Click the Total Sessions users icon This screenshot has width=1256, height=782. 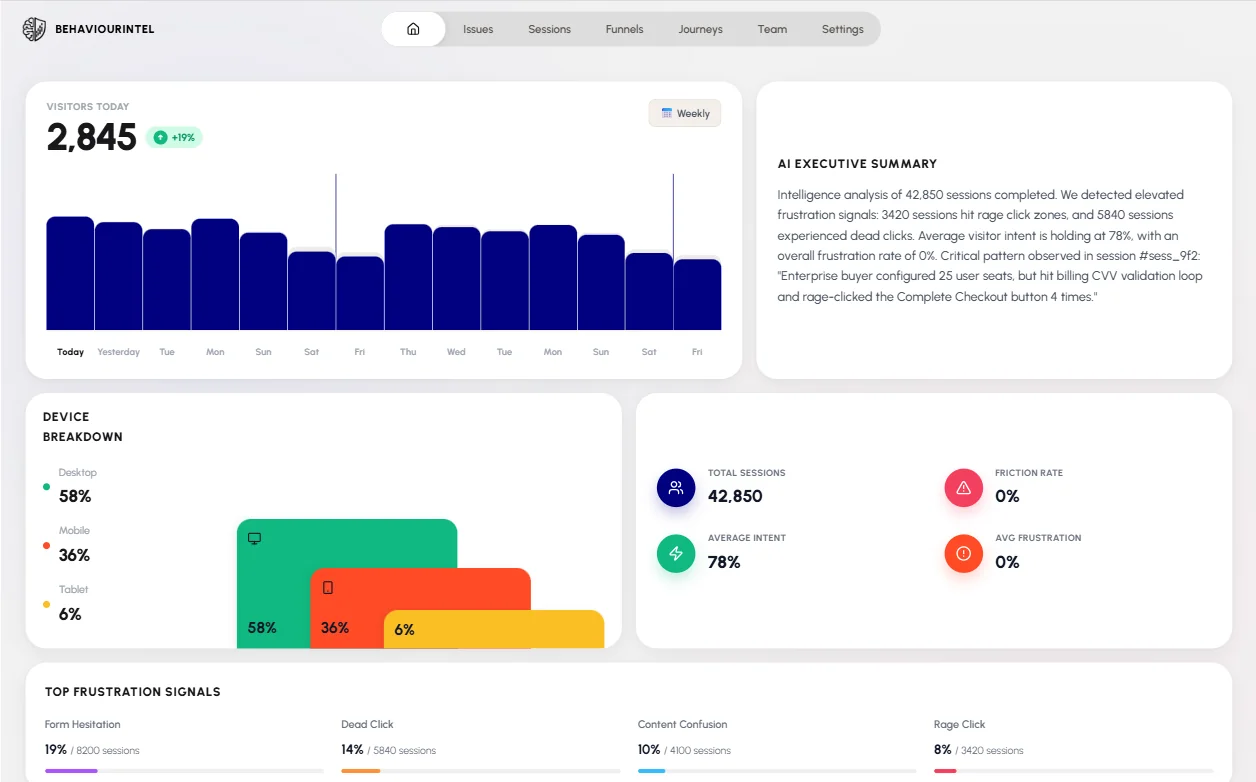pos(676,488)
